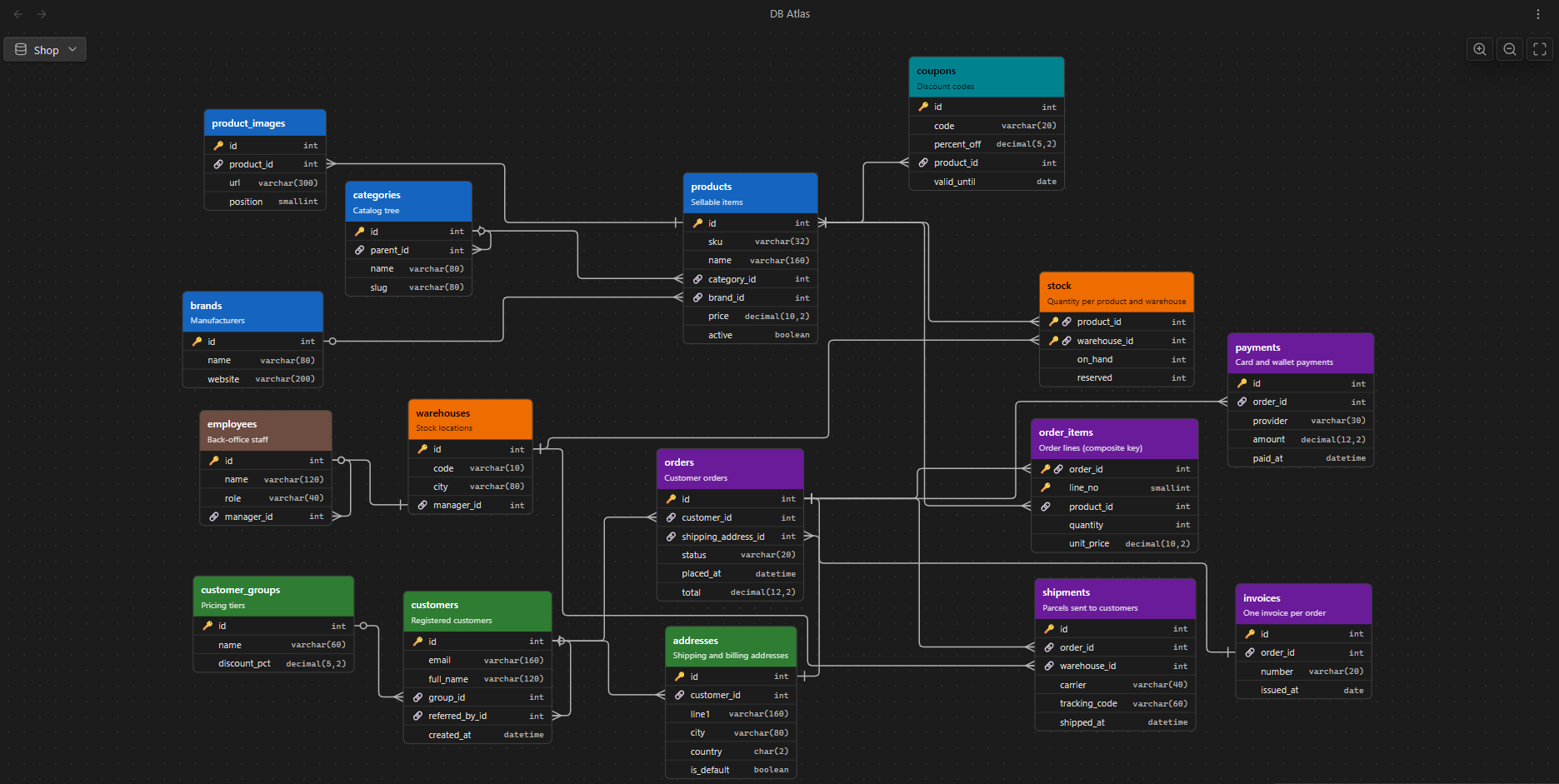Click the categories table title
The height and width of the screenshot is (784, 1559).
pyautogui.click(x=377, y=195)
